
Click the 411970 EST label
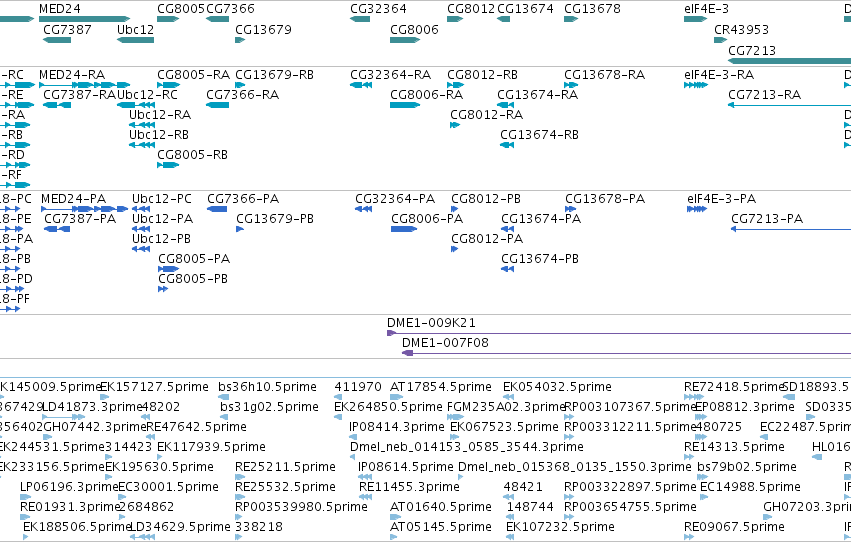(x=358, y=387)
